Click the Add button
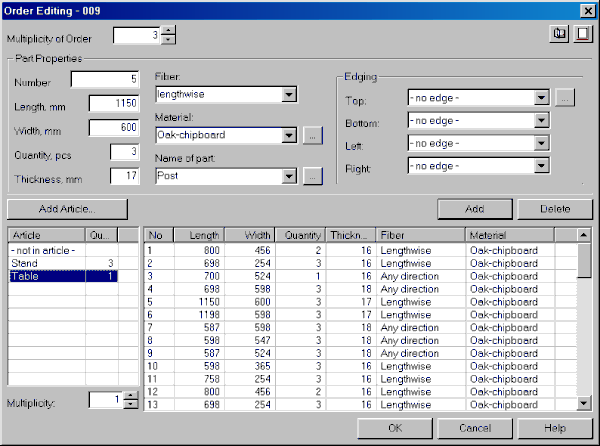This screenshot has height=446, width=600. [x=475, y=209]
